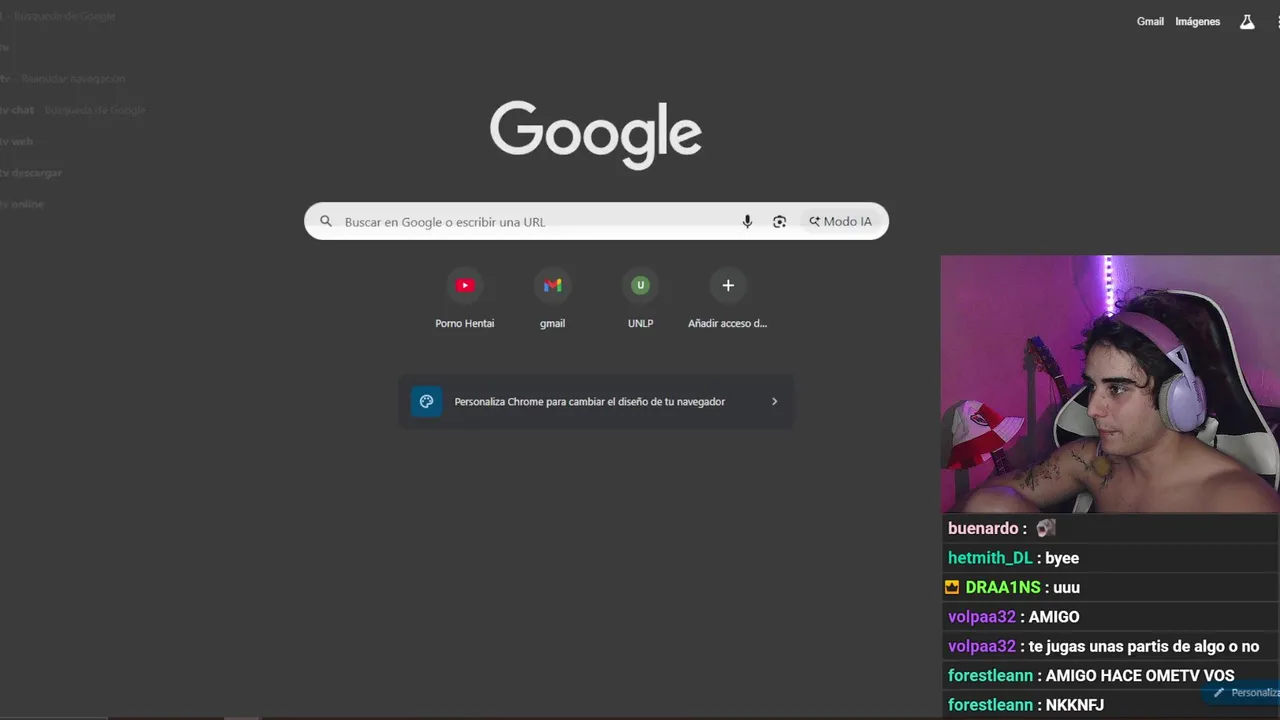Open the Imágenes link

(x=1197, y=22)
